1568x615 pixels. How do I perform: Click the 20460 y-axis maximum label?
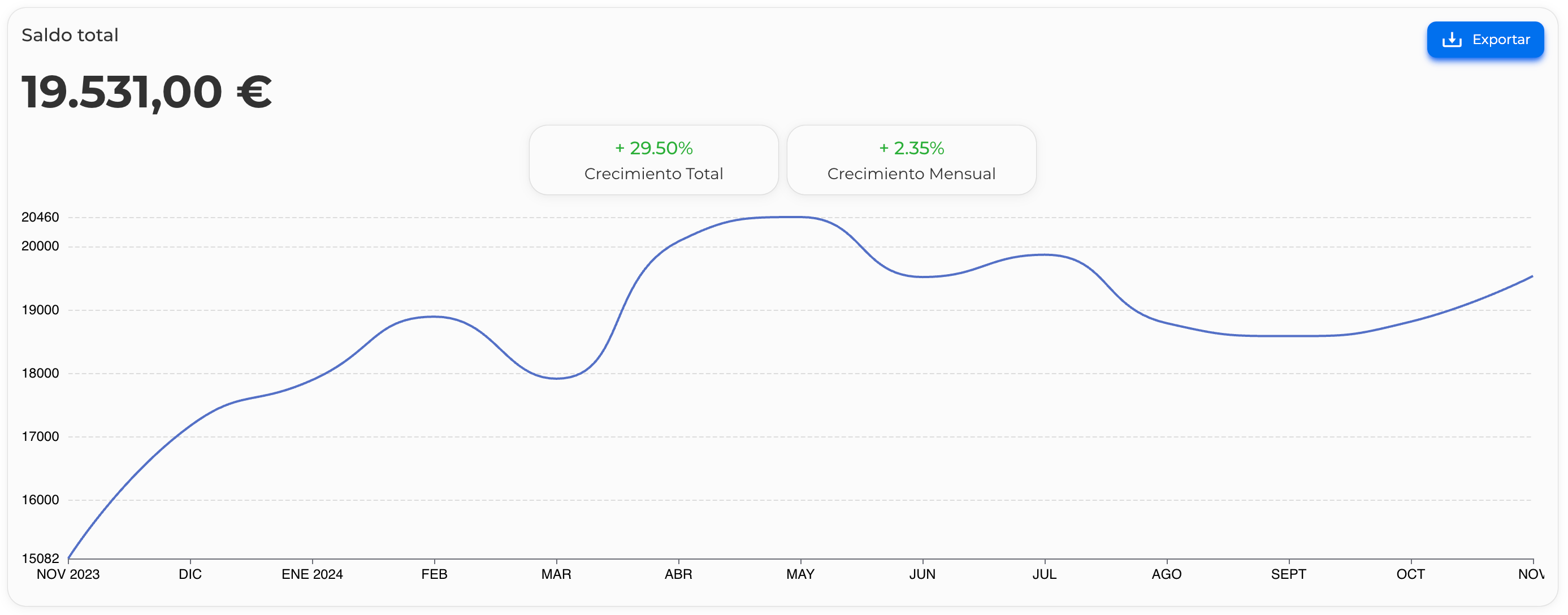40,218
